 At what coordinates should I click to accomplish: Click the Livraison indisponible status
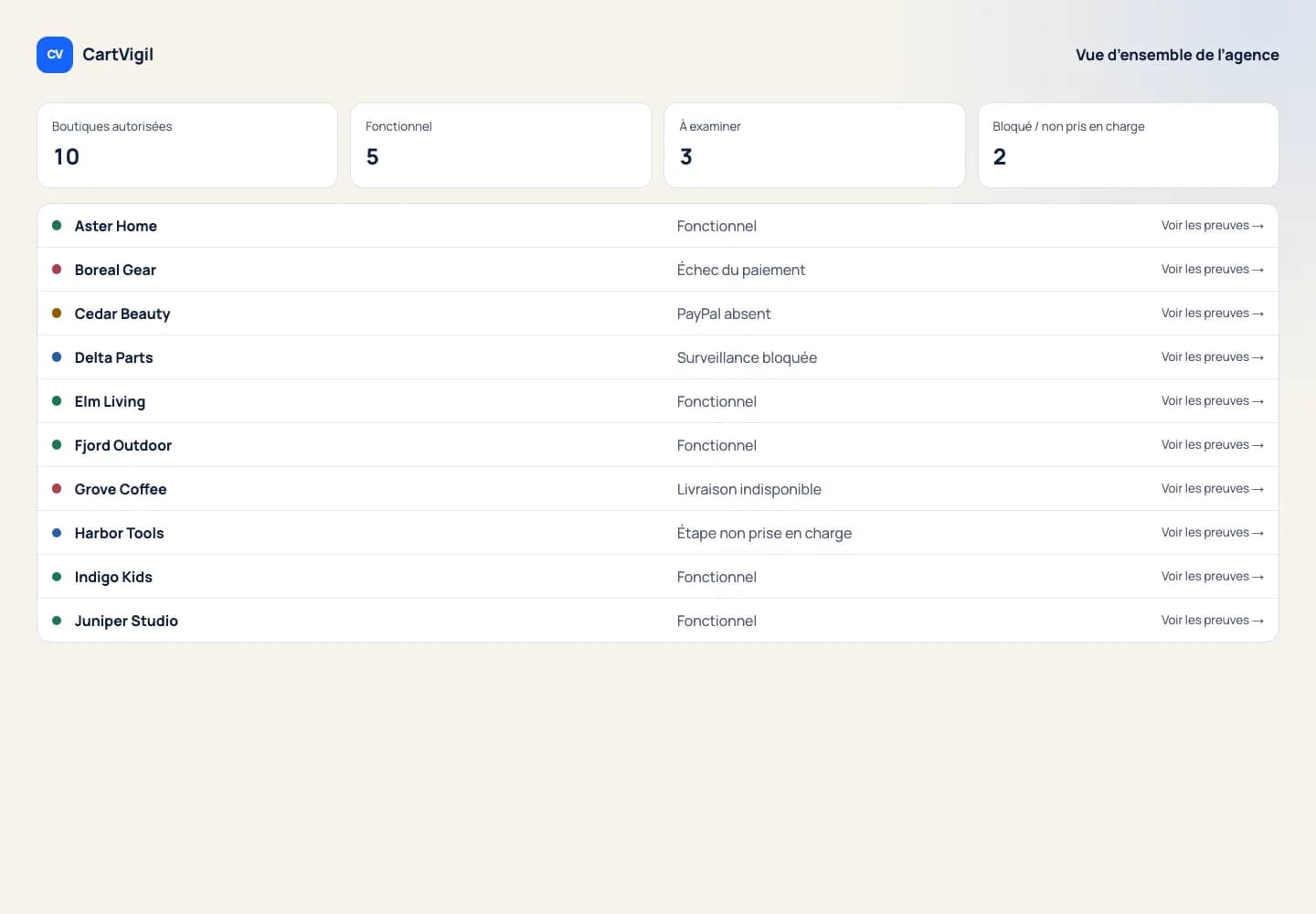click(749, 489)
